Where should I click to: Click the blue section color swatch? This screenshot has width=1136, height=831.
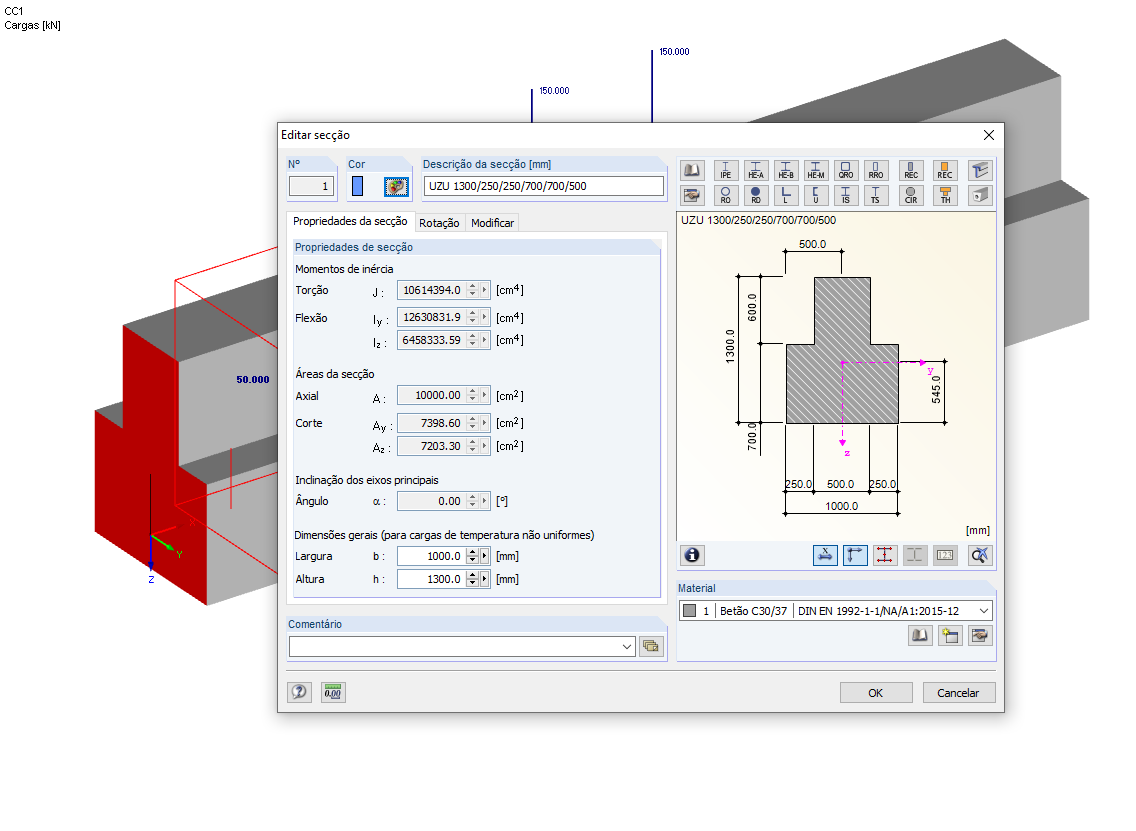357,186
